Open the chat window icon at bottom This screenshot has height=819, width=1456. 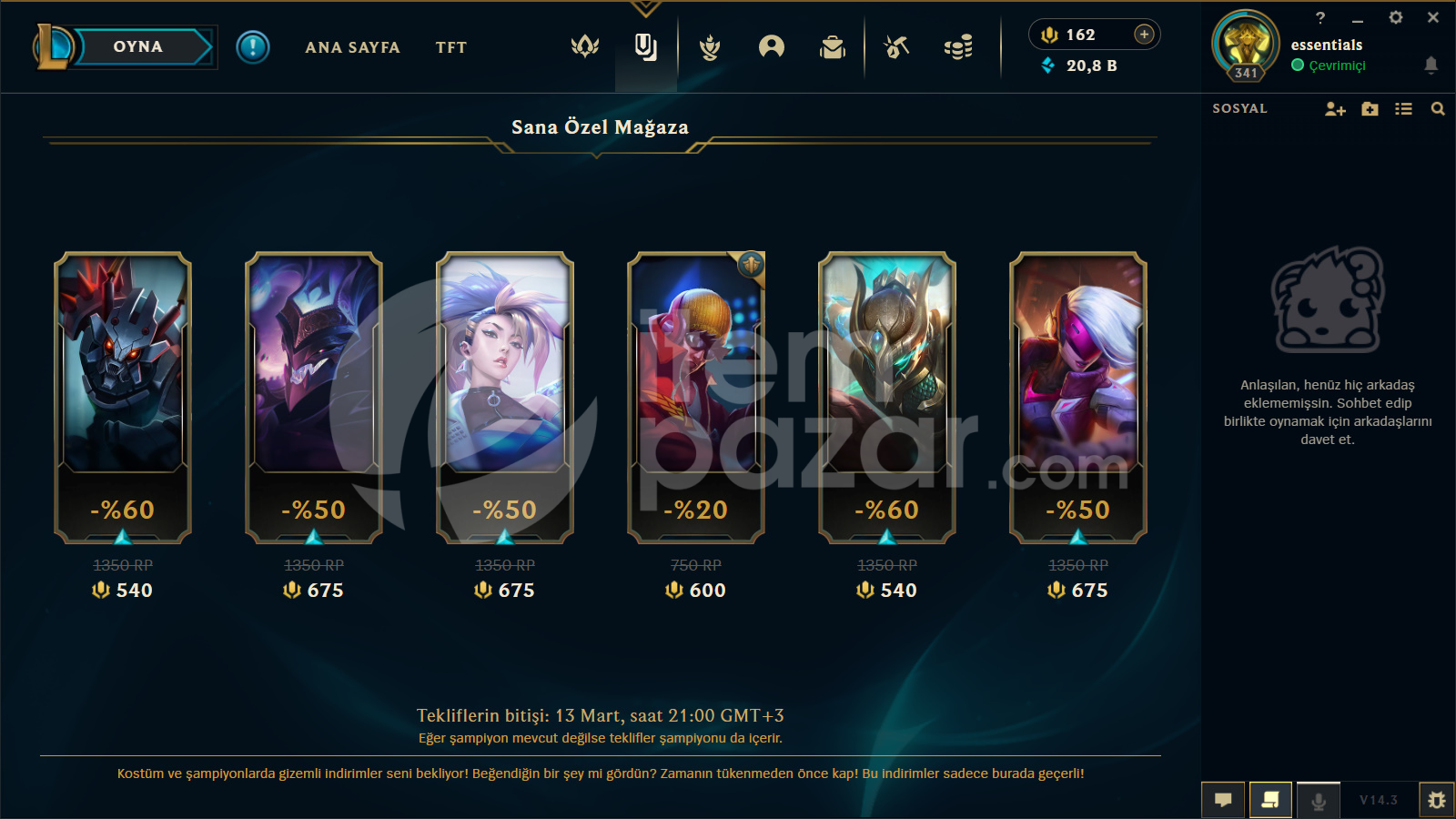tap(1223, 800)
